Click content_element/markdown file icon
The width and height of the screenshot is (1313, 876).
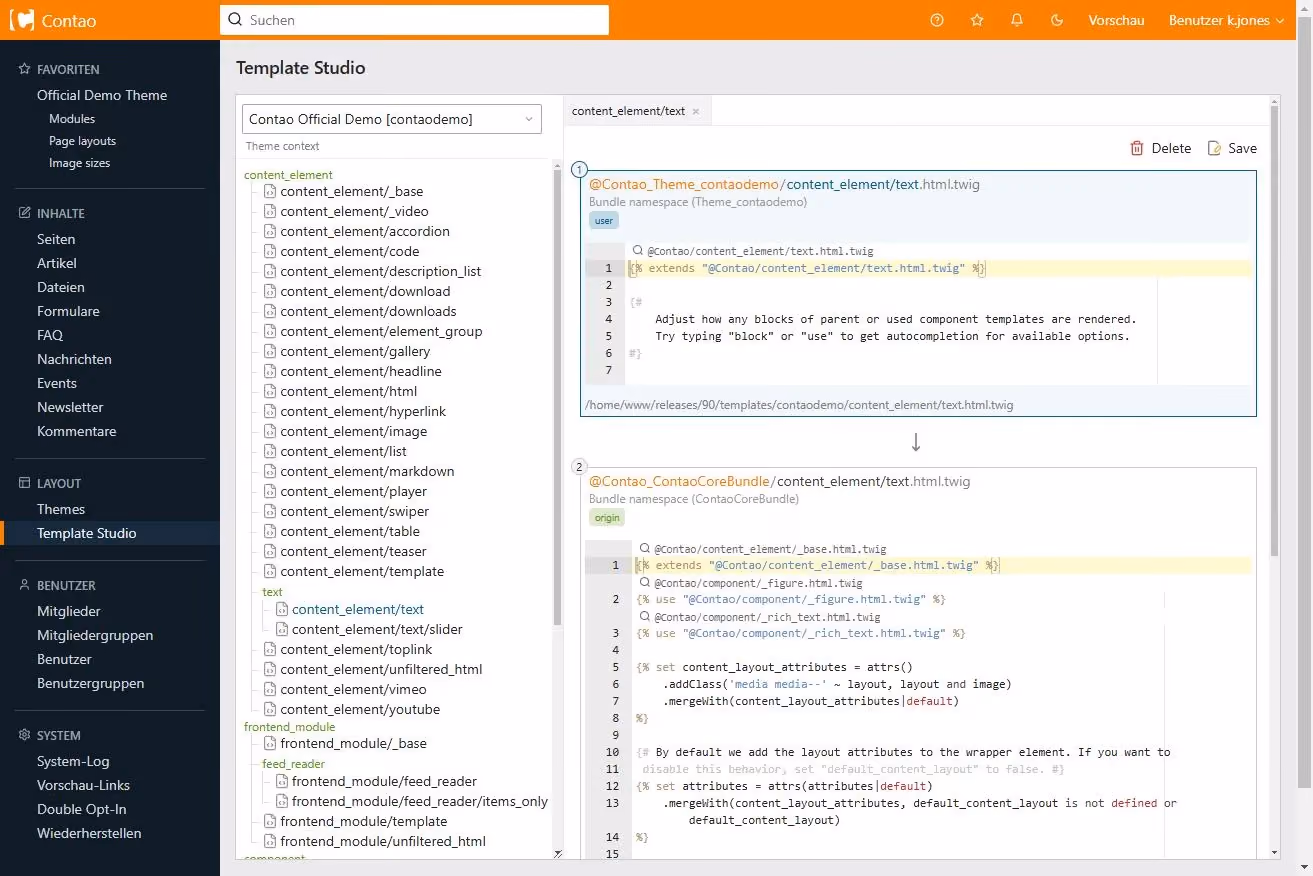click(x=270, y=471)
